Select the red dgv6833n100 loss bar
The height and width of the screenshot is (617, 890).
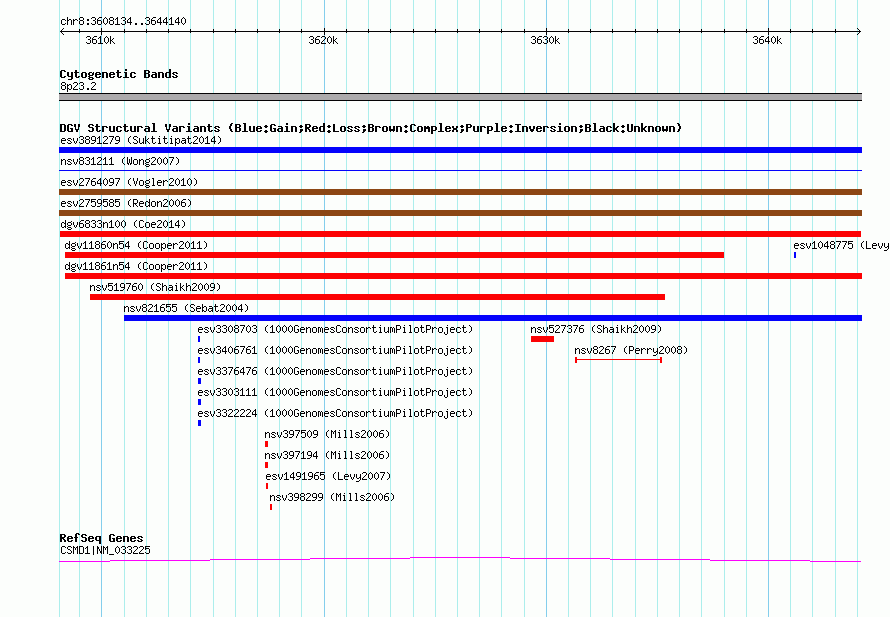[460, 234]
